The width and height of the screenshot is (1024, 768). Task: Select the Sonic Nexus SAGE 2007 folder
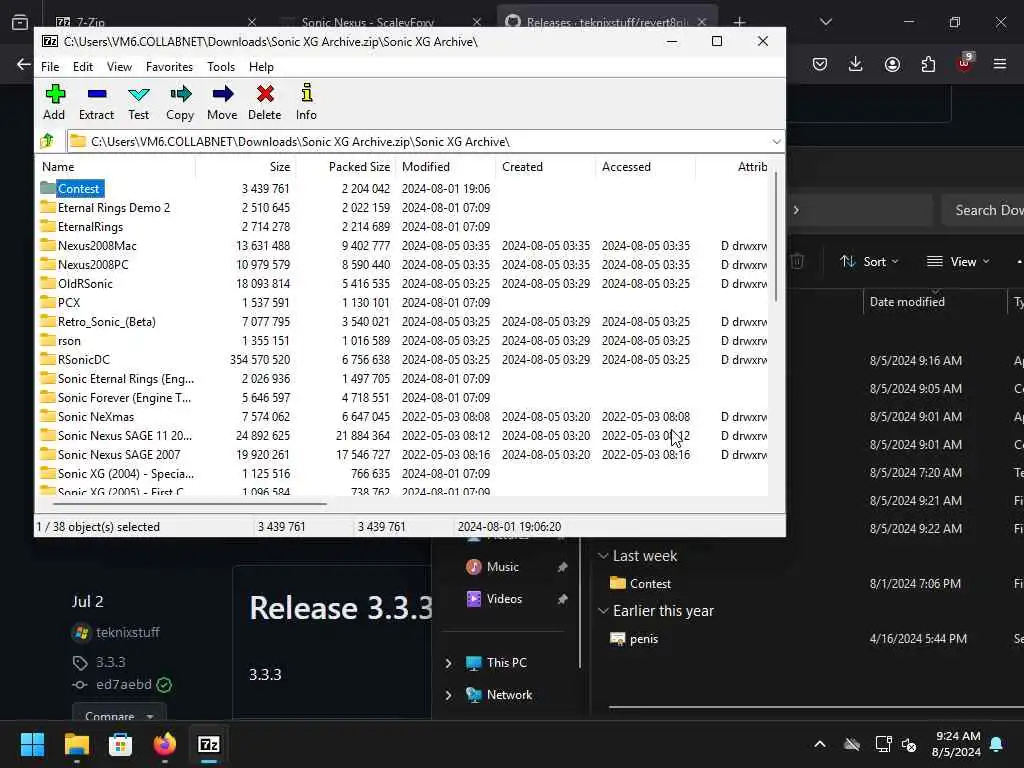[x=119, y=455]
